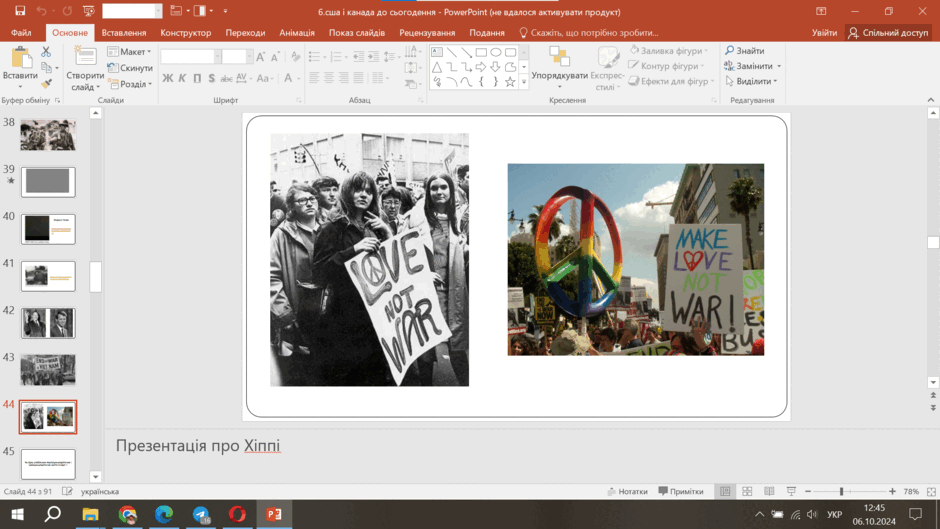Open the Файл menu
This screenshot has height=529, width=940.
click(21, 32)
